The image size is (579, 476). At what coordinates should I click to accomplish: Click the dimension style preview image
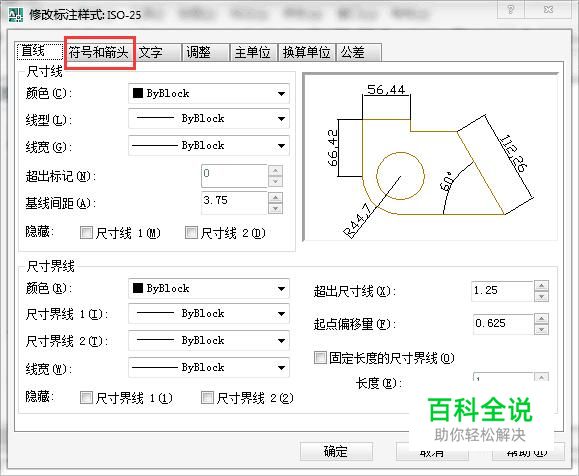coord(430,157)
